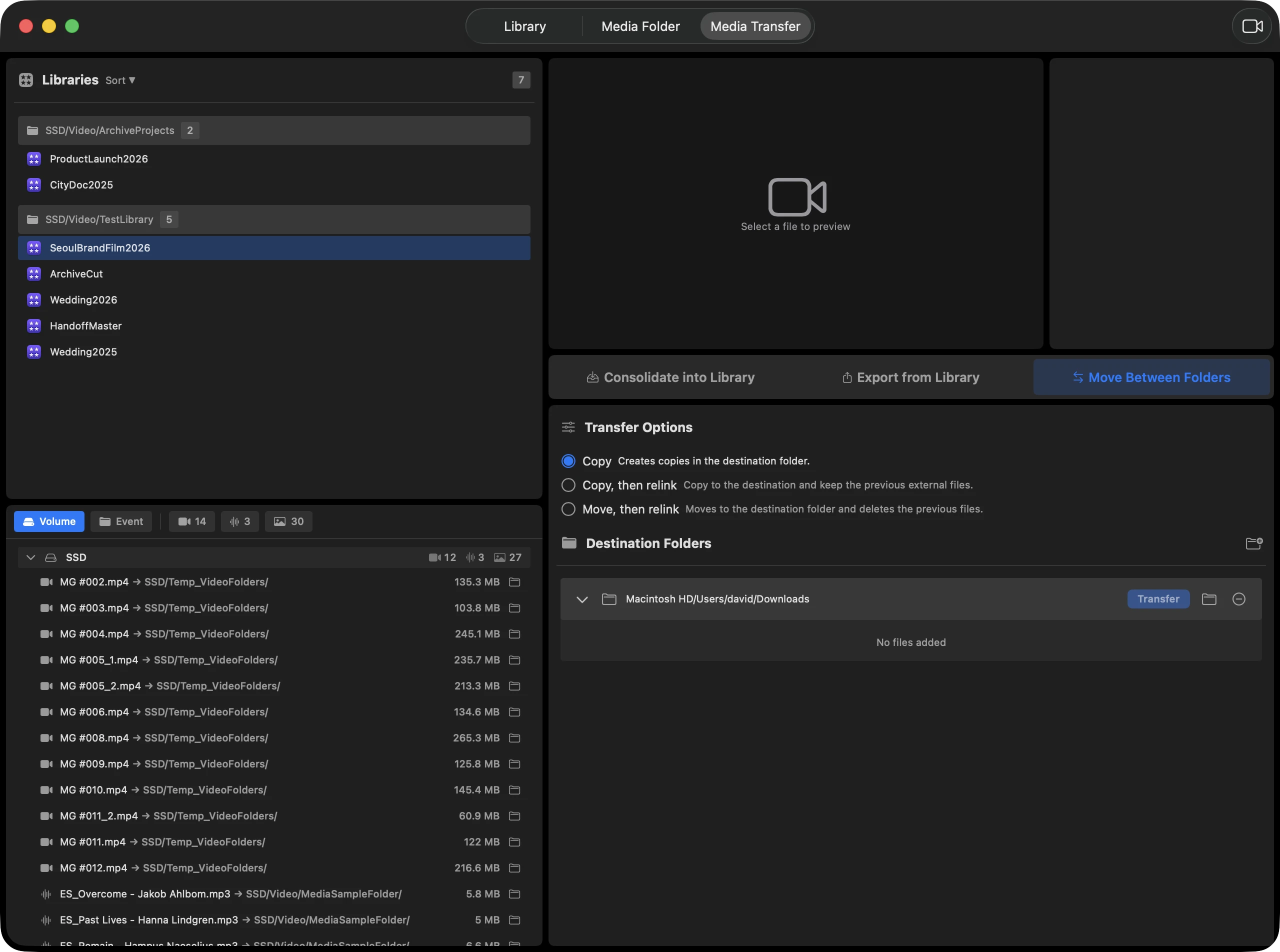Reveal MG #011_2.mp4 in folder

(x=514, y=816)
